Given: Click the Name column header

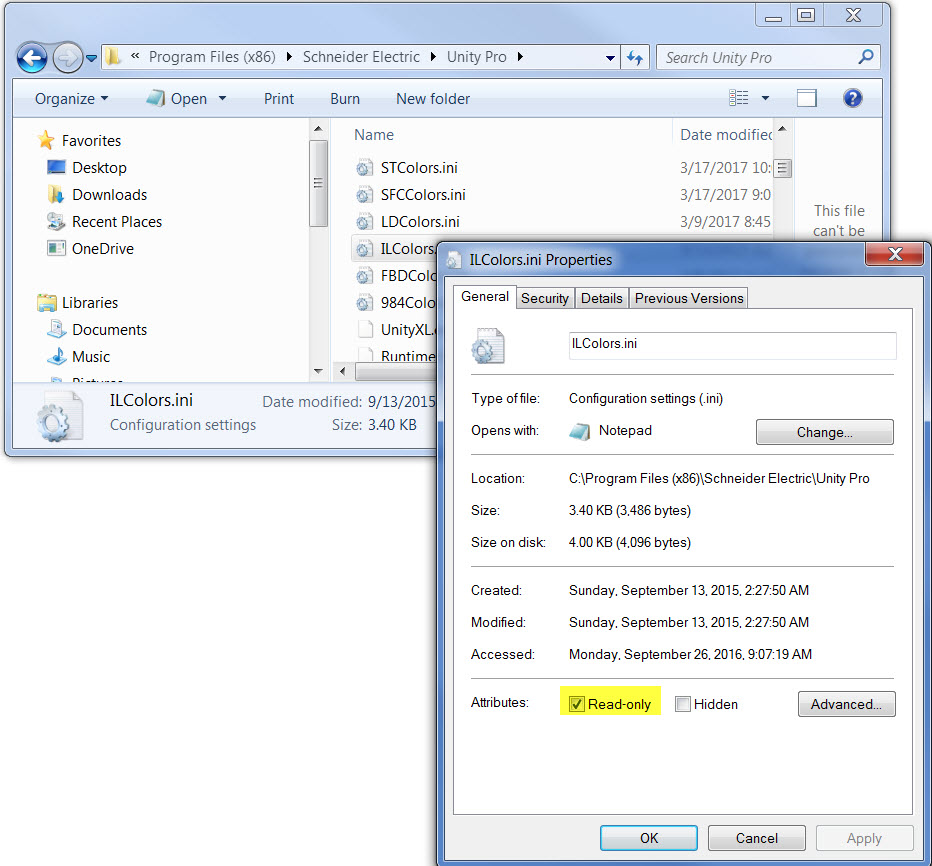Looking at the screenshot, I should point(374,135).
